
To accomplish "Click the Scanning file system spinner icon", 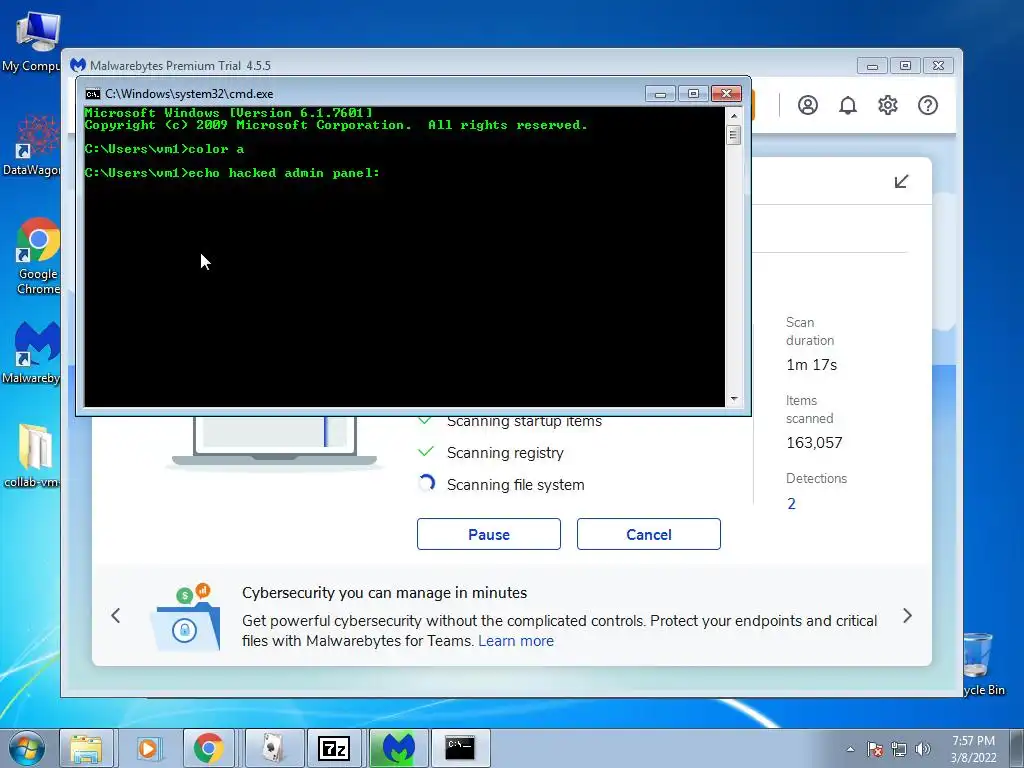I will click(426, 484).
